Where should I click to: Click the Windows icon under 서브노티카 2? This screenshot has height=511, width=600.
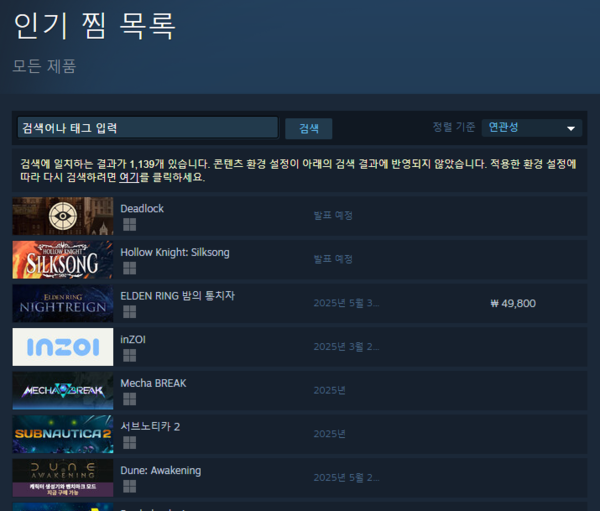click(x=129, y=442)
